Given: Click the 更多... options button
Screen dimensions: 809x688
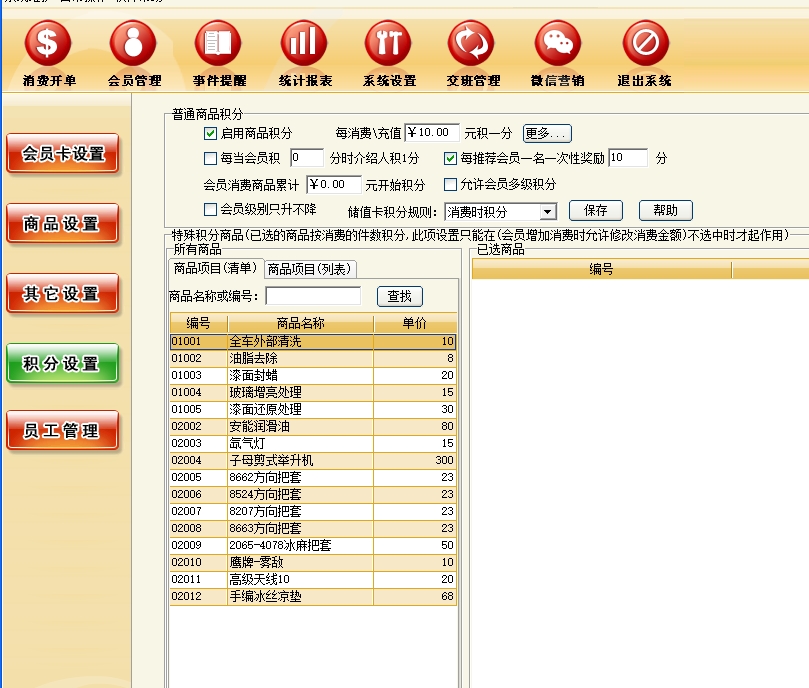Looking at the screenshot, I should (x=546, y=133).
